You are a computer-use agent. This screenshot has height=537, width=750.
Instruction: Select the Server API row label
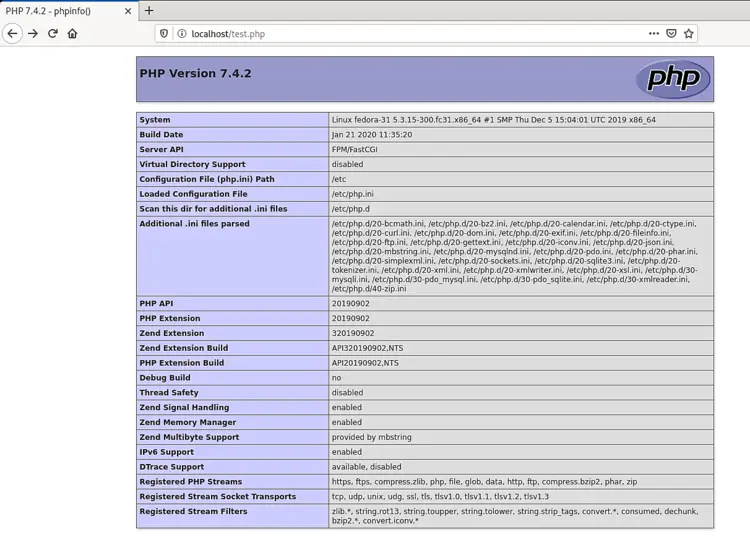pyautogui.click(x=162, y=150)
